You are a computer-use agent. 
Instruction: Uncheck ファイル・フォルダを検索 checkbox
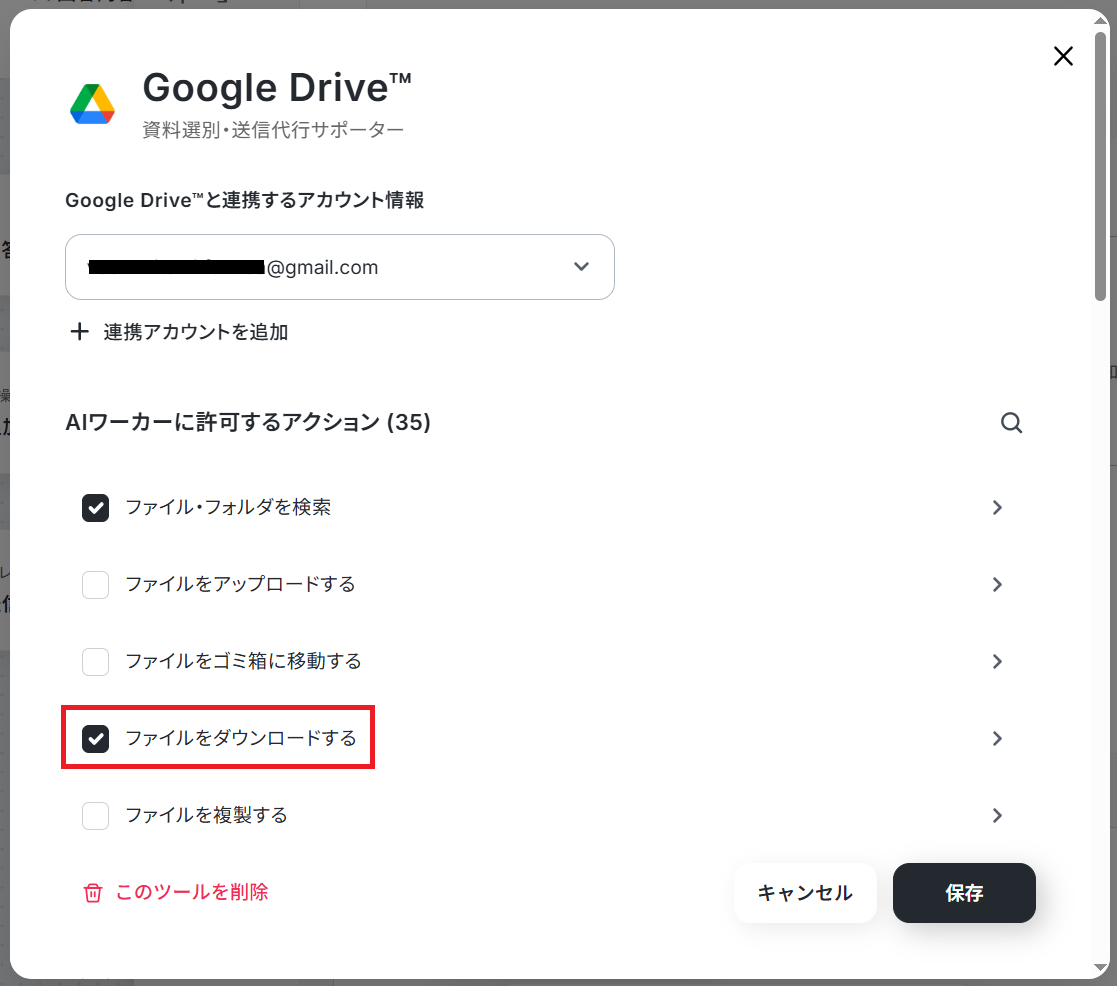(95, 508)
